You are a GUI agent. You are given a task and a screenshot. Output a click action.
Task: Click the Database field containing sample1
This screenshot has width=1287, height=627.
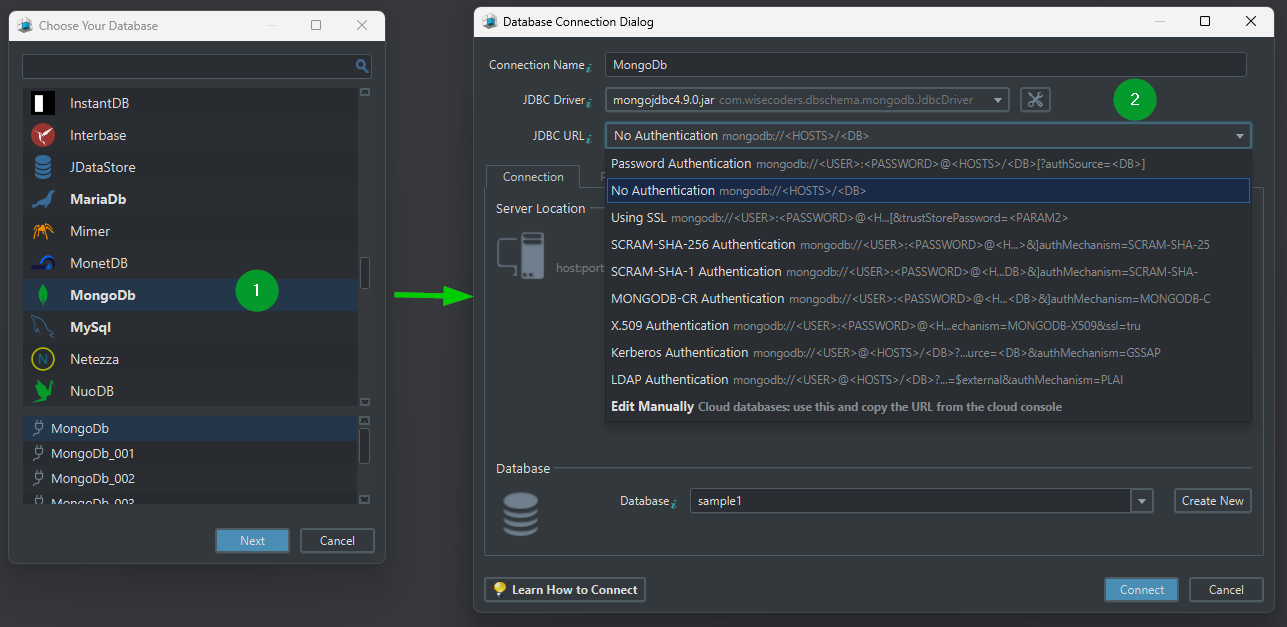coord(910,501)
